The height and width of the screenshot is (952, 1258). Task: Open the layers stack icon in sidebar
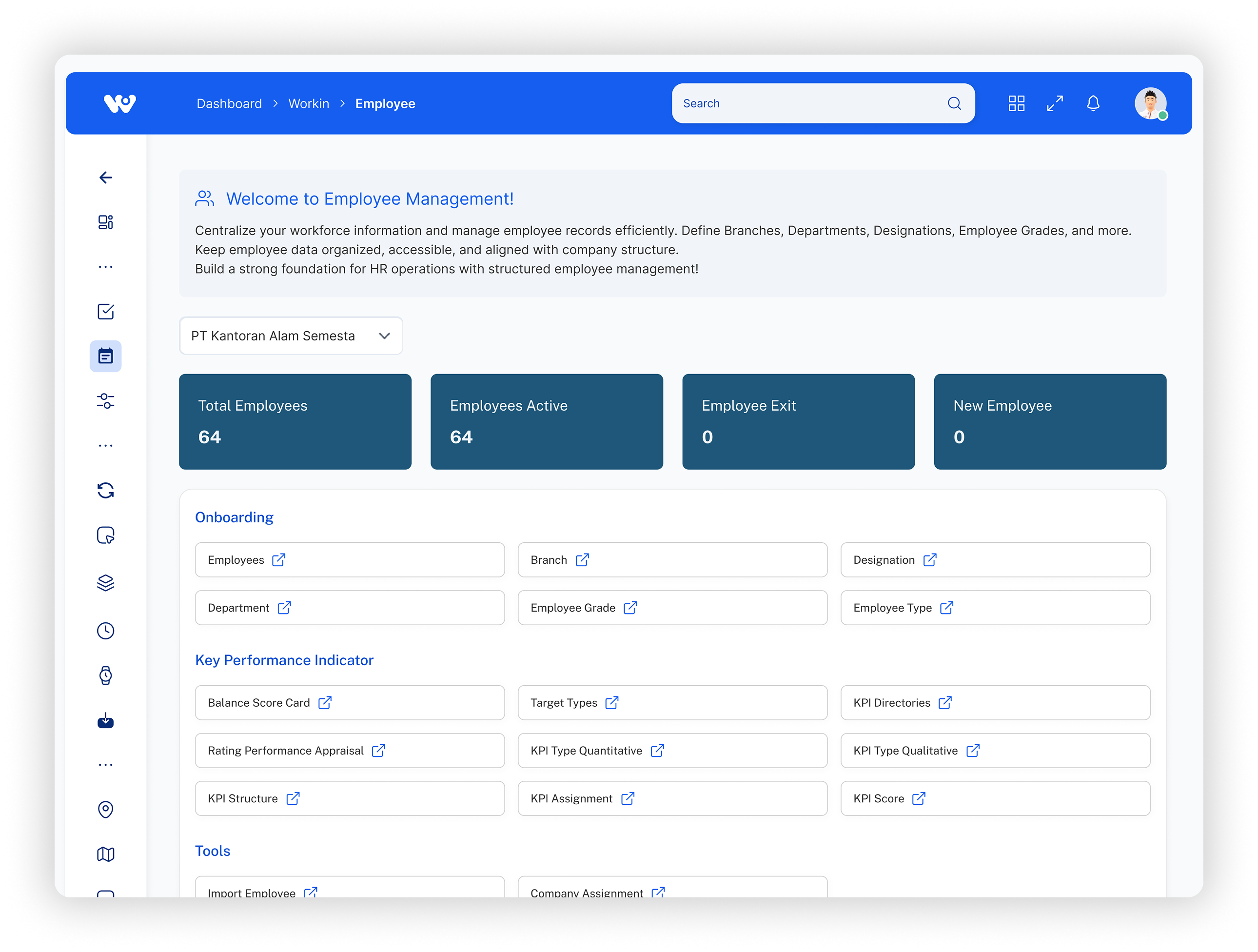click(x=105, y=583)
